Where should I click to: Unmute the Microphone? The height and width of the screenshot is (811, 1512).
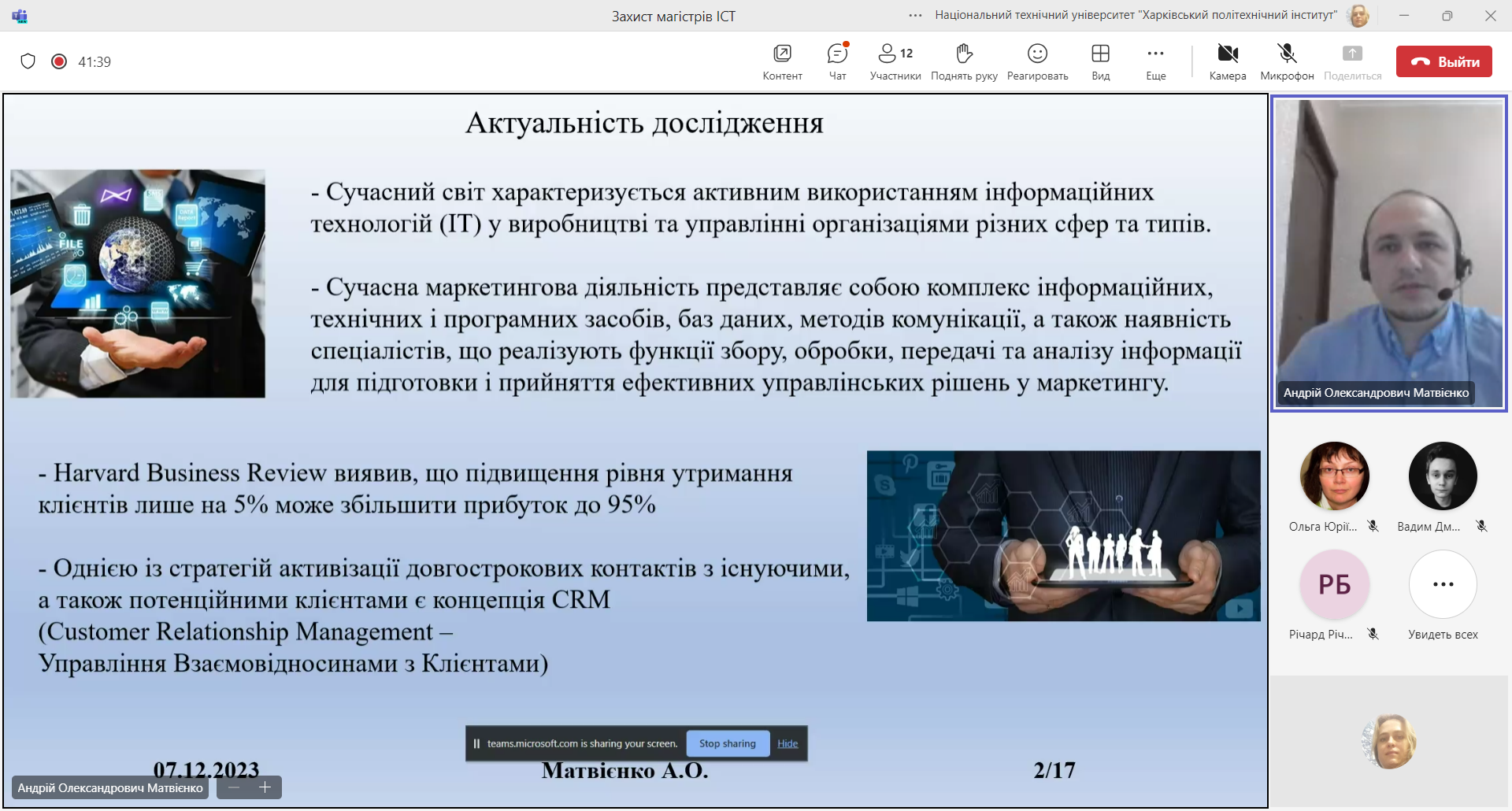point(1287,61)
